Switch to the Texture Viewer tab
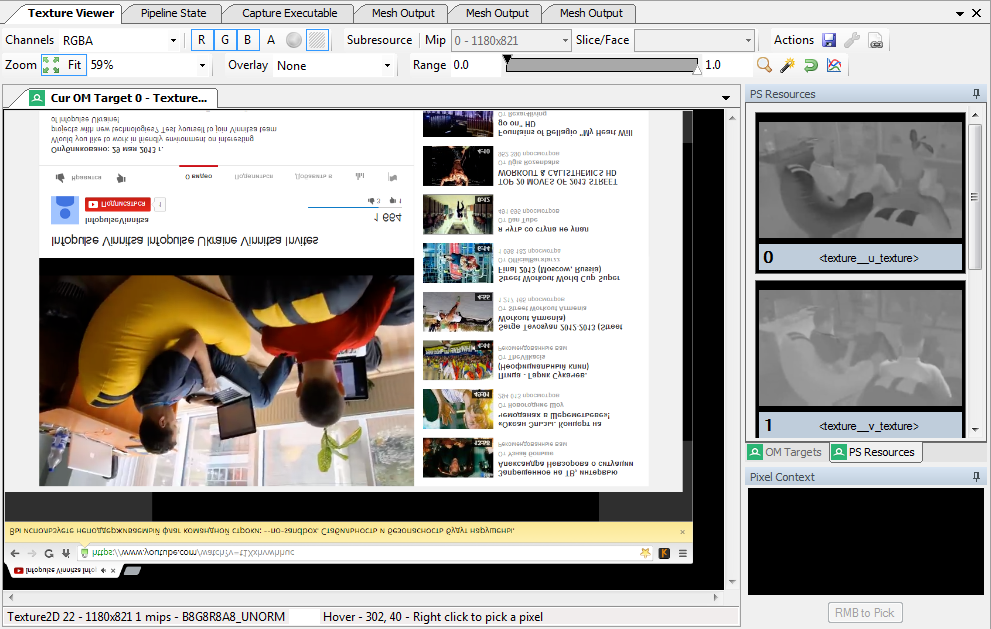Image resolution: width=991 pixels, height=629 pixels. tap(71, 13)
